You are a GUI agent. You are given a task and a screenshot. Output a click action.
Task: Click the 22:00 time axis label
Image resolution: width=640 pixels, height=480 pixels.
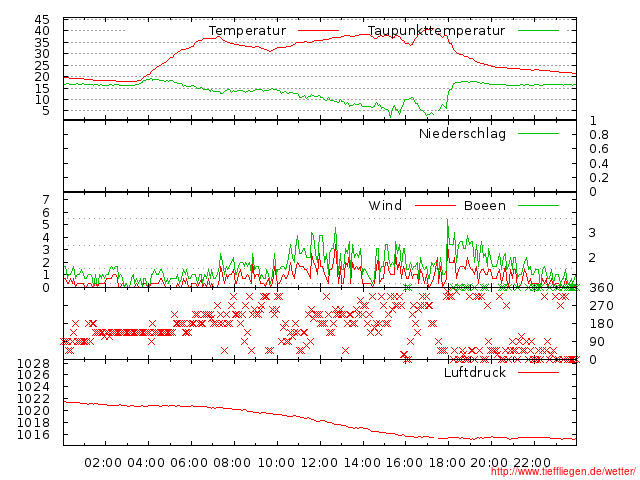[532, 463]
